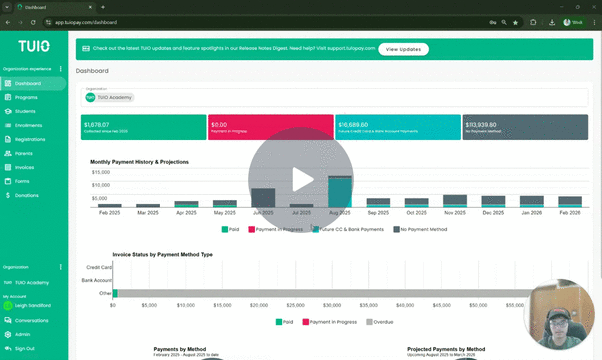Open the Admin gear icon
Screen dimensions: 602x360
[8, 335]
